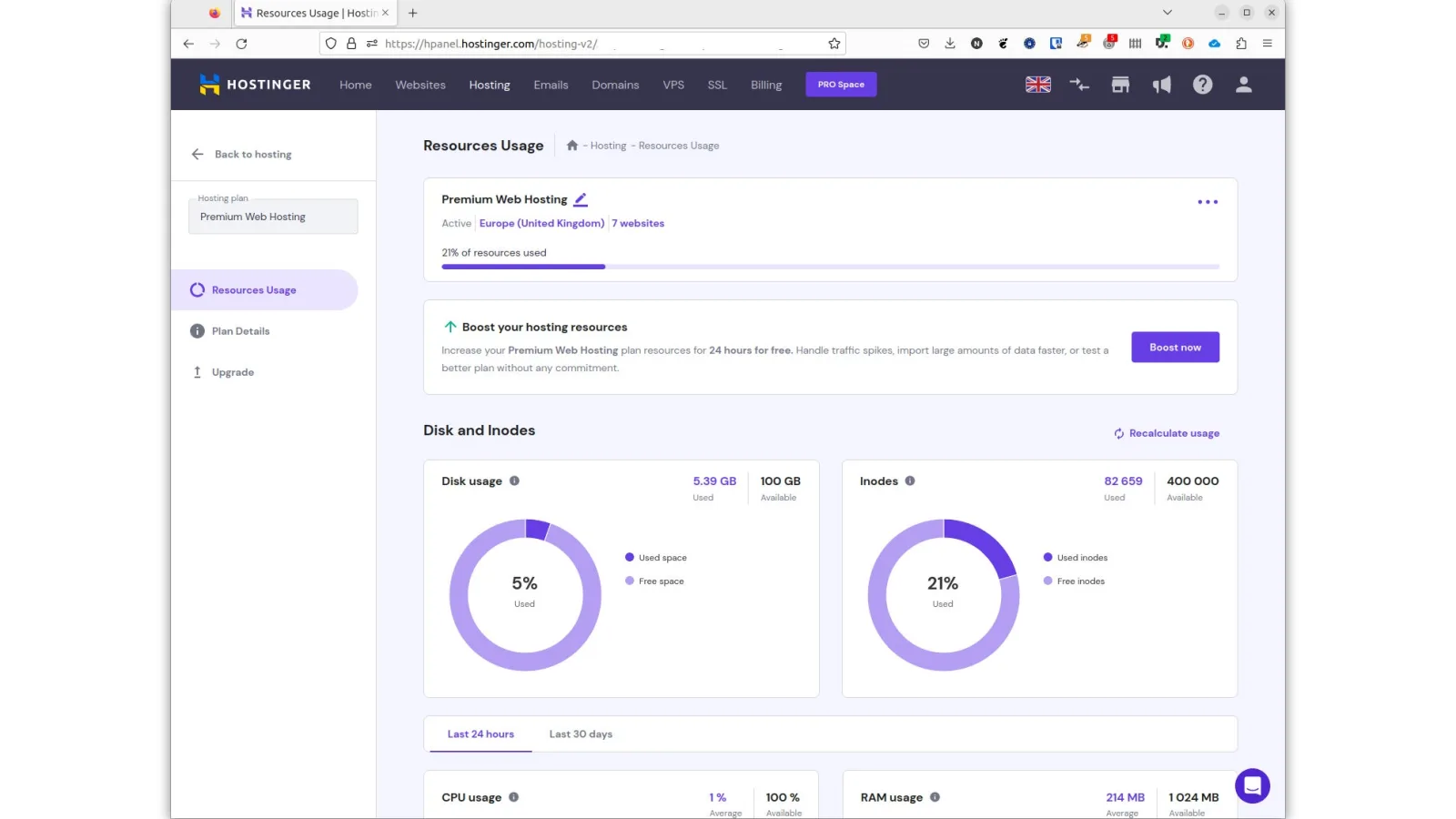
Task: Open the announcements megaphone icon
Action: click(x=1162, y=85)
